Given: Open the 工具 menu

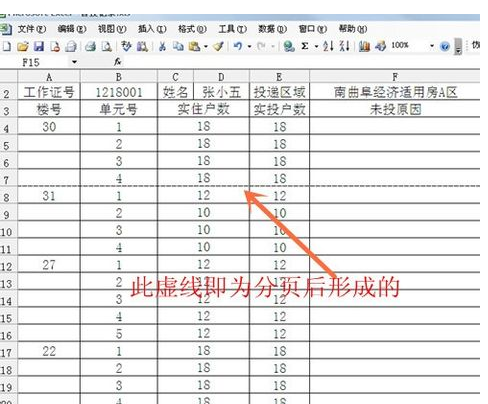Looking at the screenshot, I should point(233,29).
